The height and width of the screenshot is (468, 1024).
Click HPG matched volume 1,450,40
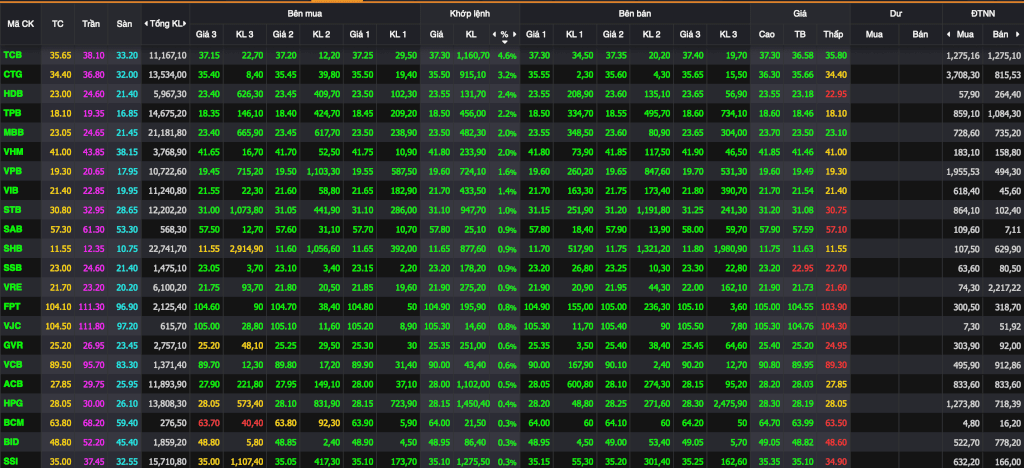click(470, 403)
